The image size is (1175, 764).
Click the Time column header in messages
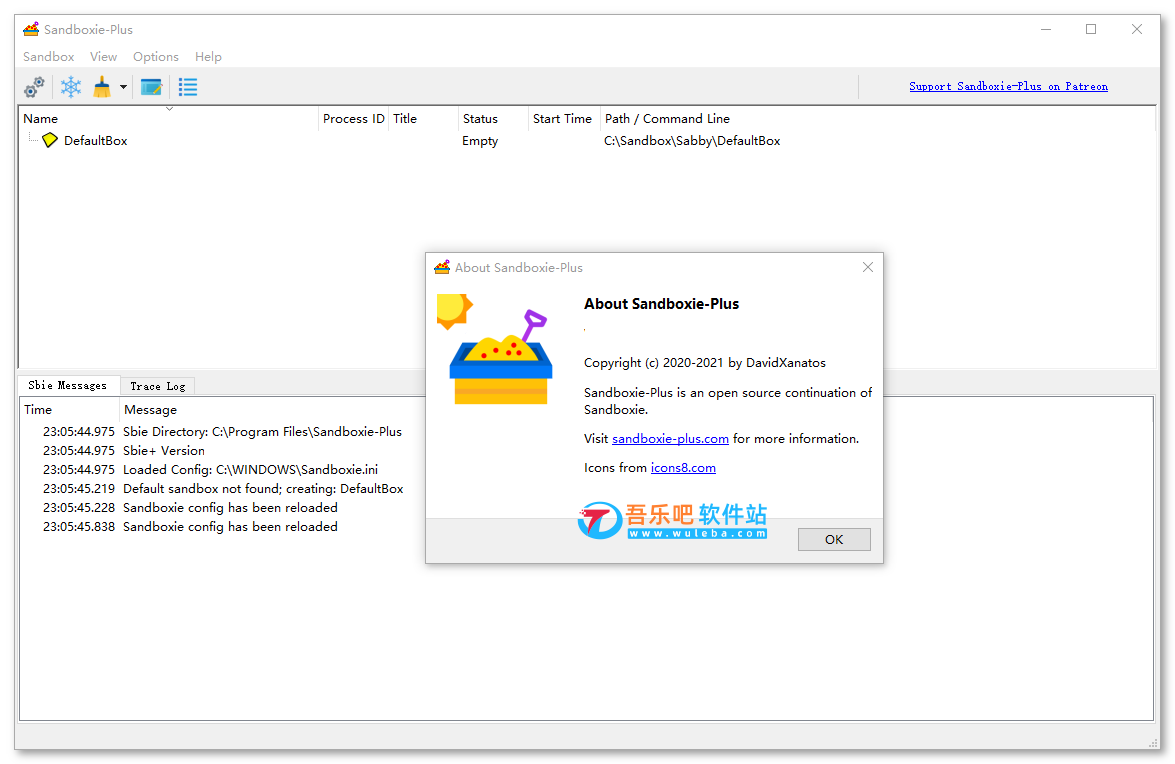70,410
